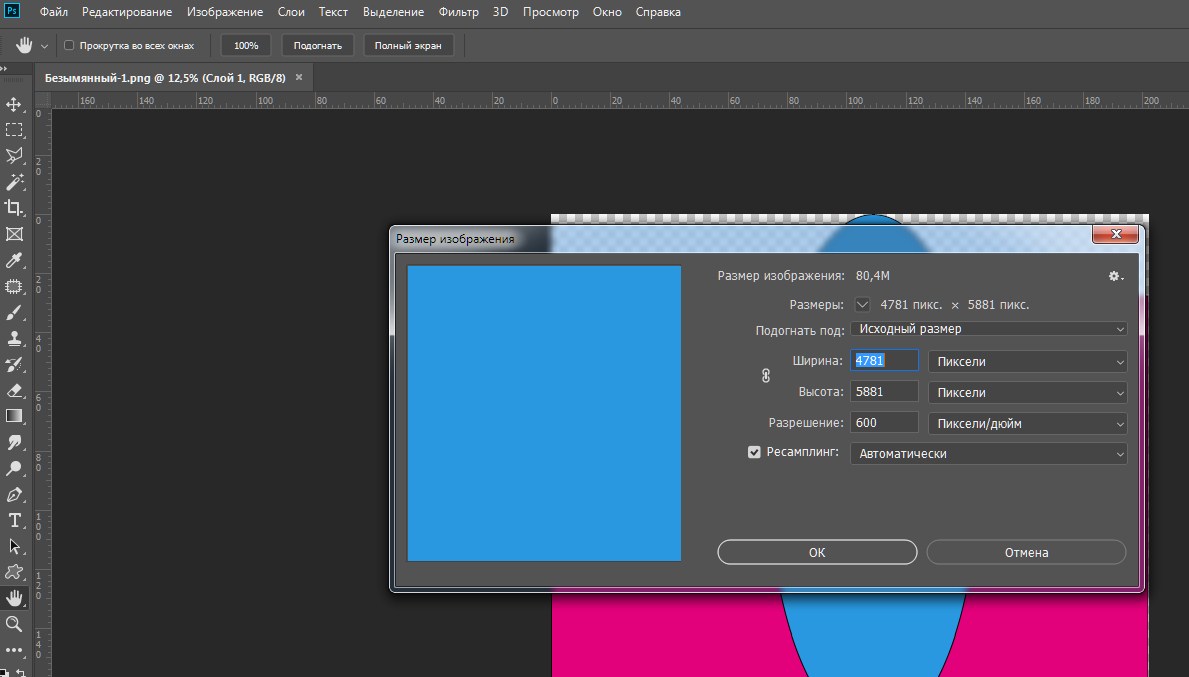
Task: Open the 'Изображение' menu
Action: coord(225,12)
